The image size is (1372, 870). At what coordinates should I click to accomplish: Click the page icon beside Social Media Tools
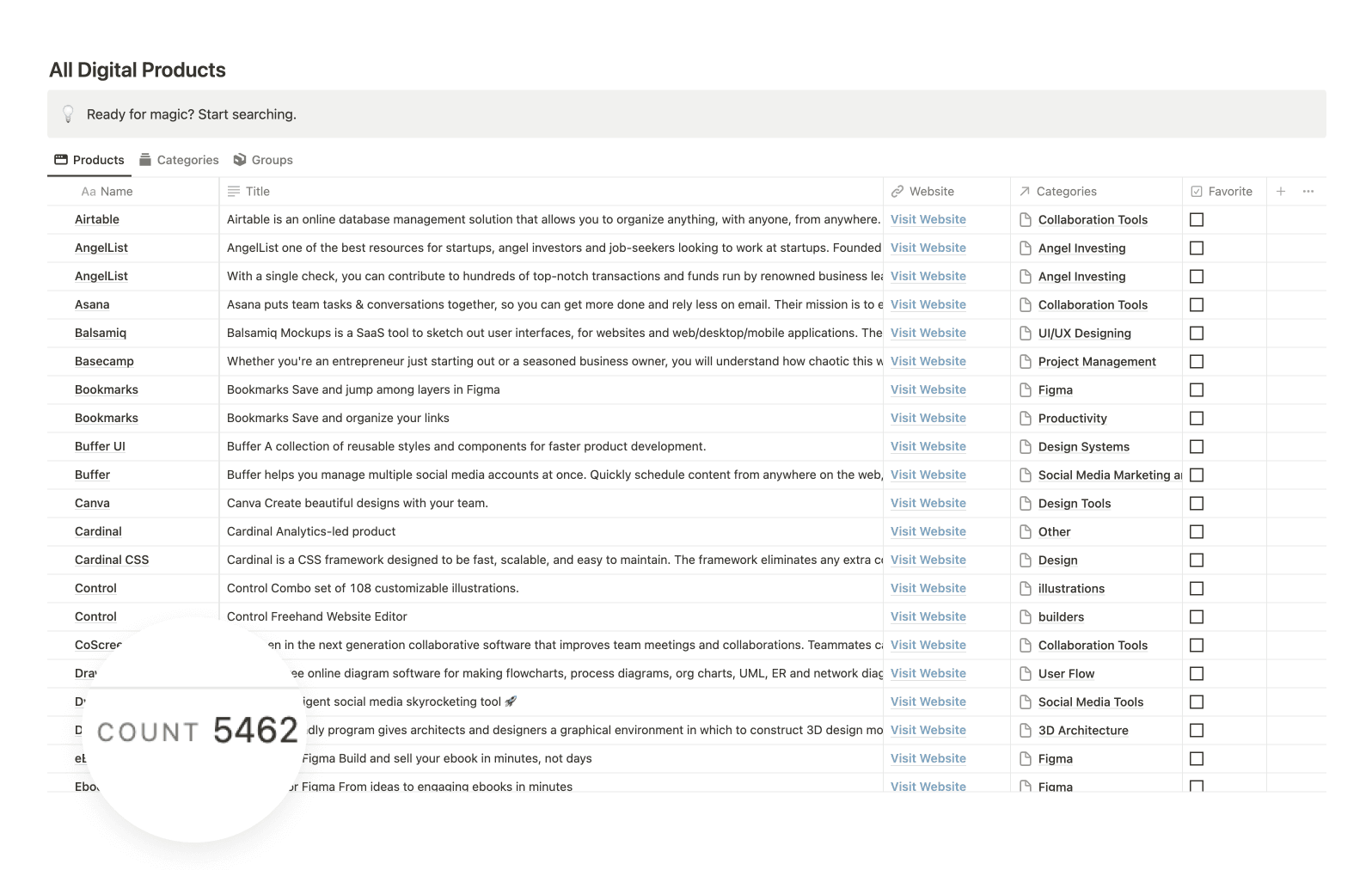pyautogui.click(x=1025, y=702)
